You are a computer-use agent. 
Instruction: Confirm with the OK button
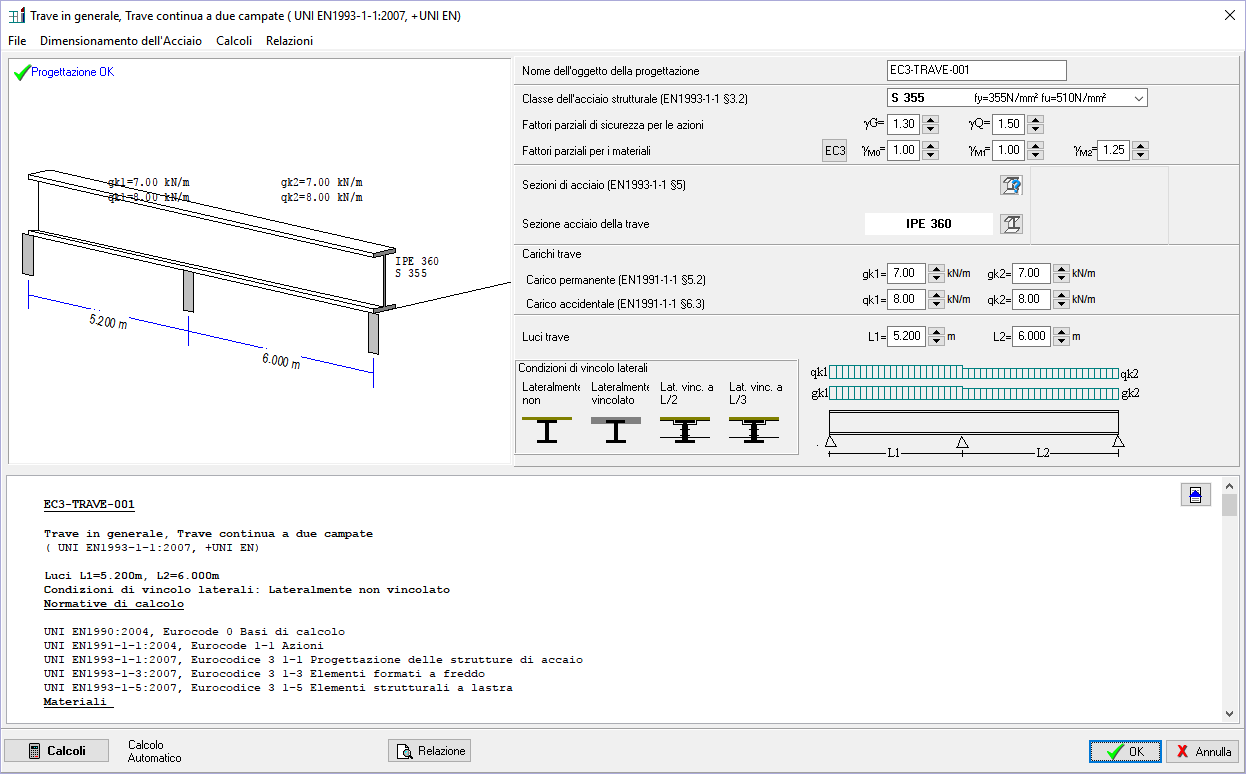(x=1125, y=752)
